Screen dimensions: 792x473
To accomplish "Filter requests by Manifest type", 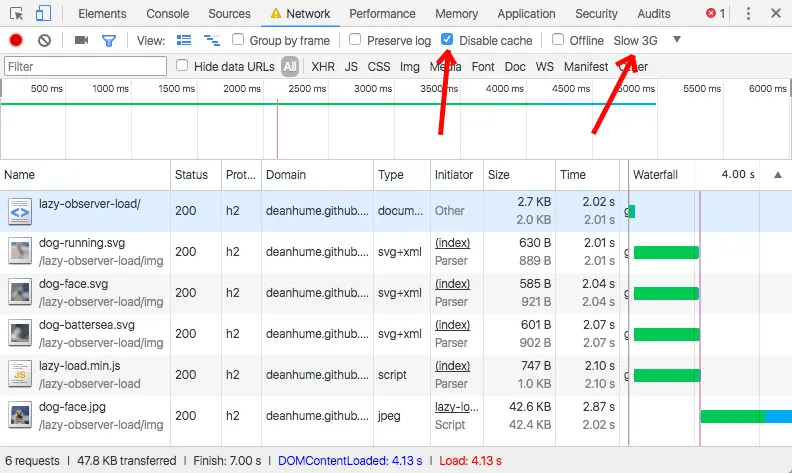I will pos(586,67).
